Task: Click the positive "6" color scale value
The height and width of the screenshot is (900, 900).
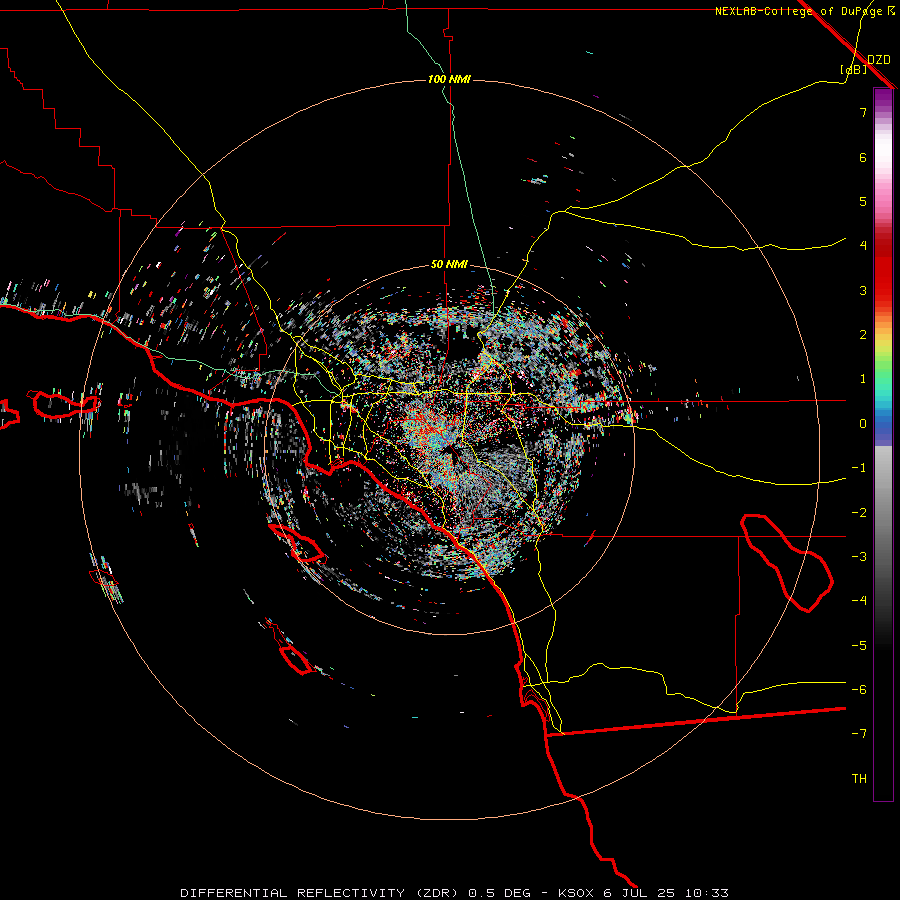Action: [863, 157]
